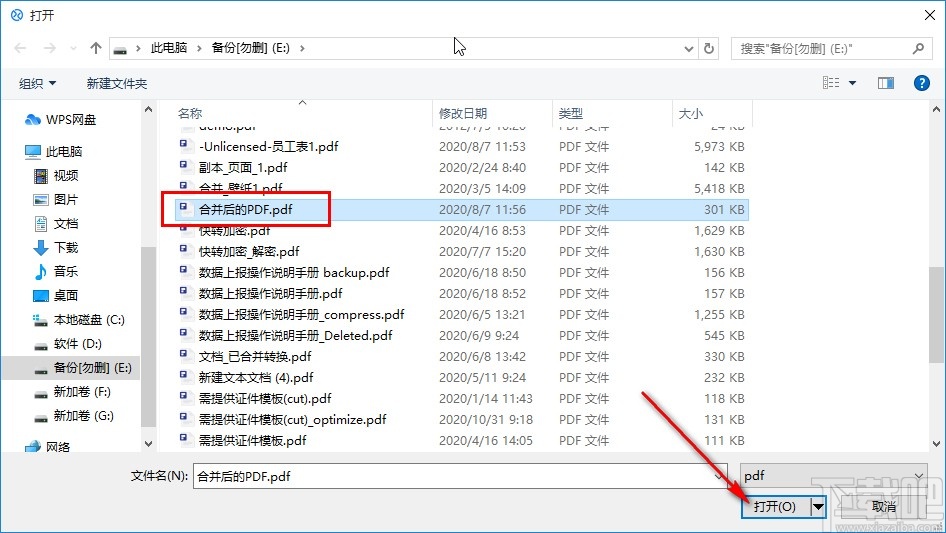Click the 打开(O) button

click(775, 507)
